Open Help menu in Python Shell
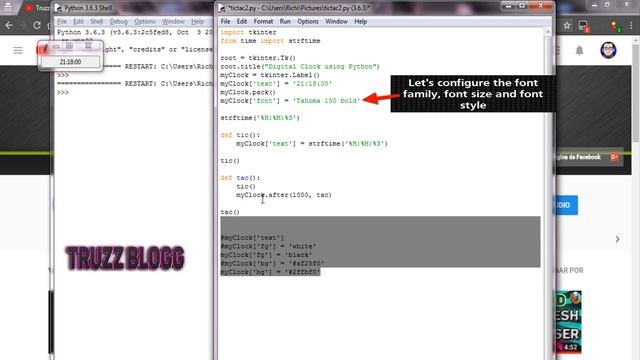The image size is (640, 360). pyautogui.click(x=198, y=21)
